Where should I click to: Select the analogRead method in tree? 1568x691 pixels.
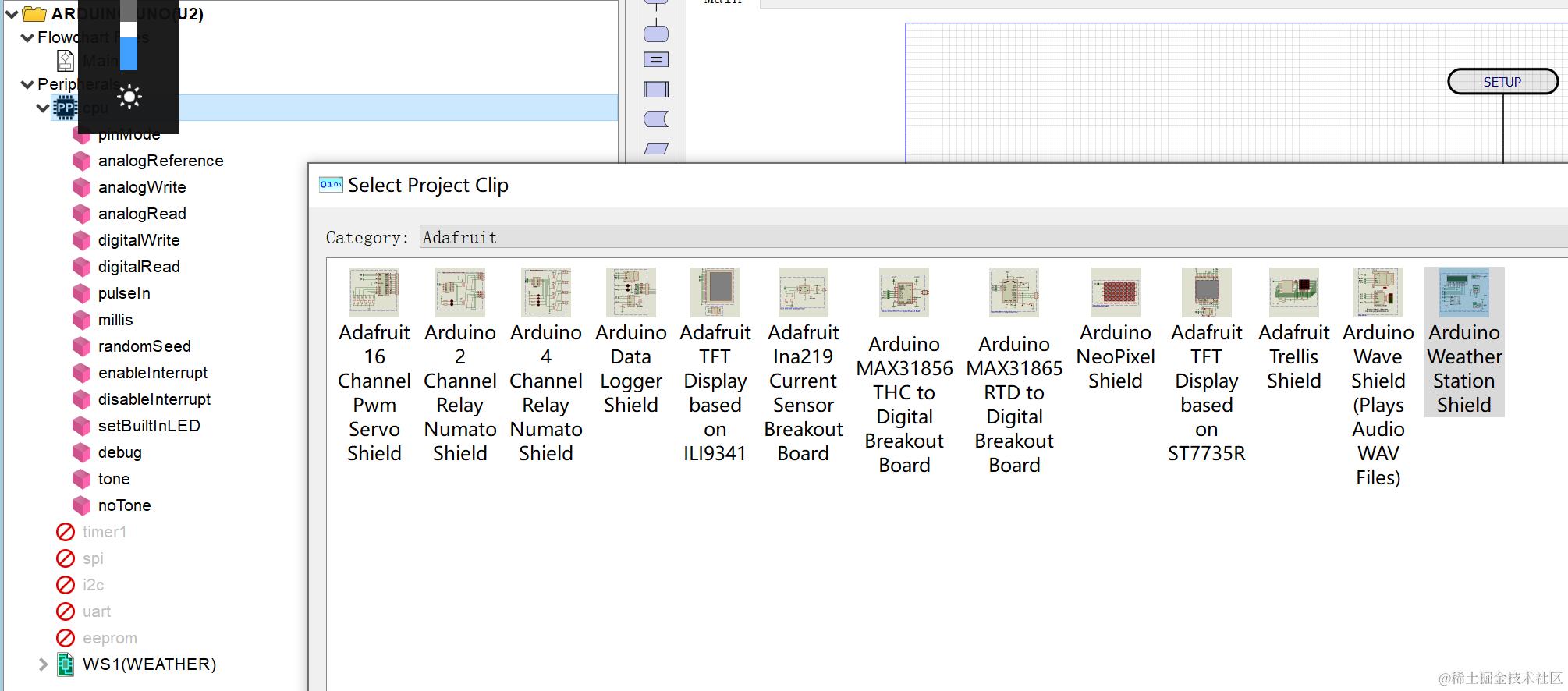(142, 214)
